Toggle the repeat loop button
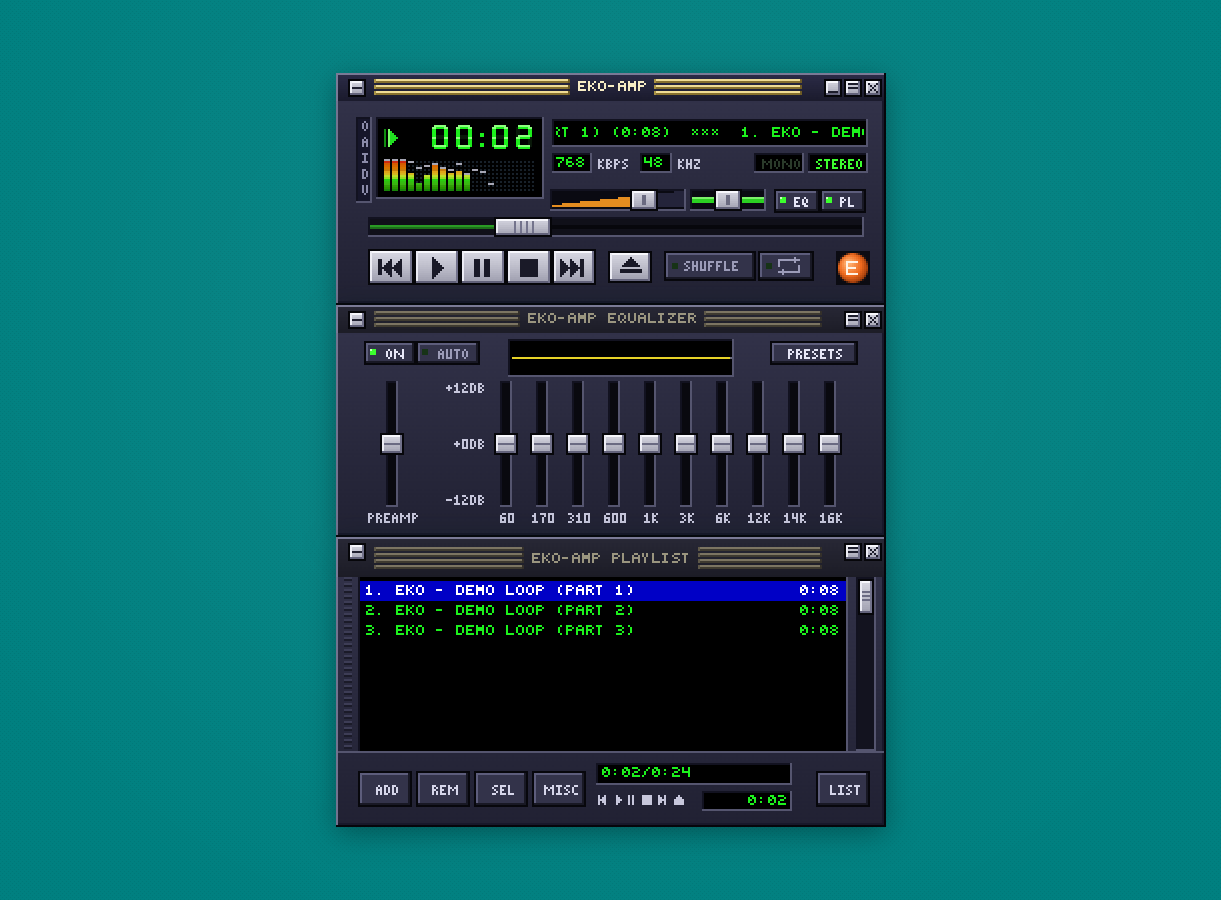This screenshot has width=1221, height=900. 786,266
